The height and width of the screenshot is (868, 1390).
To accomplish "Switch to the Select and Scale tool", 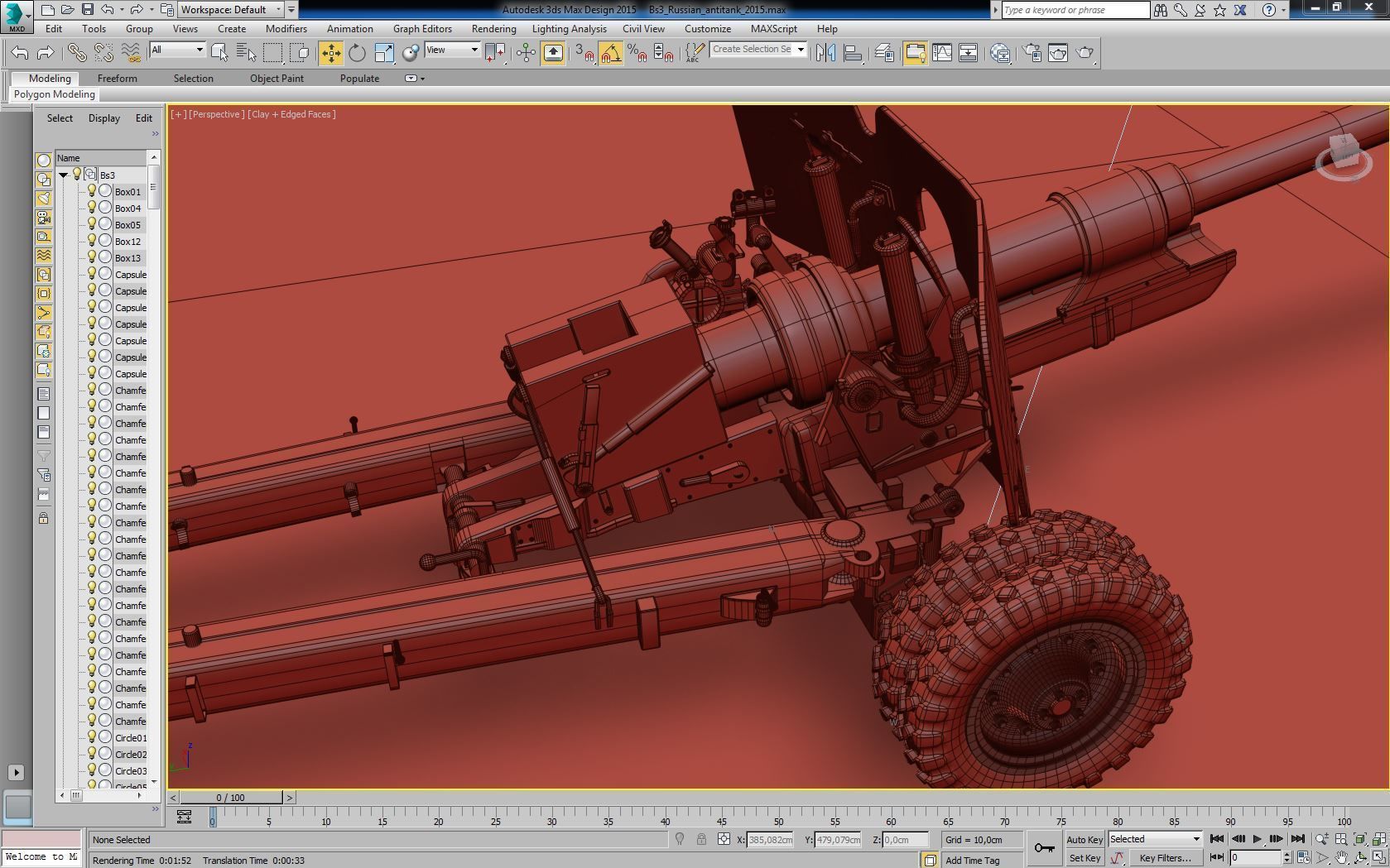I will (x=384, y=53).
